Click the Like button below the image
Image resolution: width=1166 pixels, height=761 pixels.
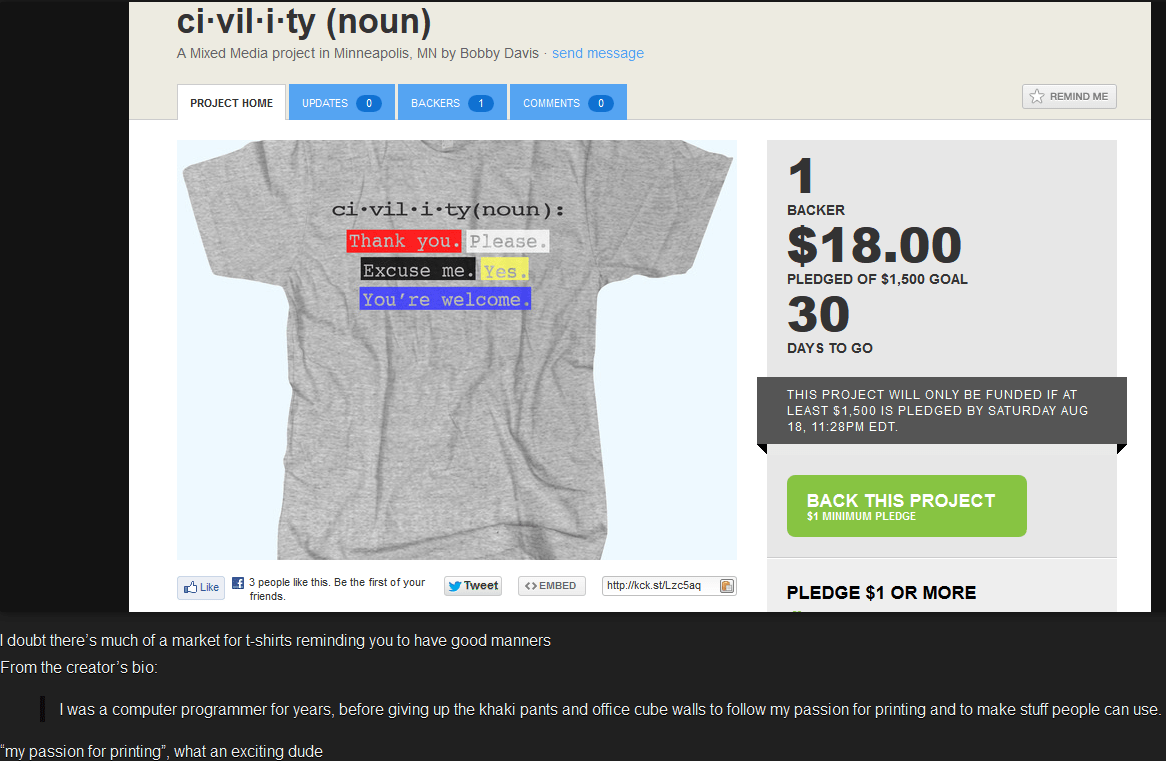[201, 588]
